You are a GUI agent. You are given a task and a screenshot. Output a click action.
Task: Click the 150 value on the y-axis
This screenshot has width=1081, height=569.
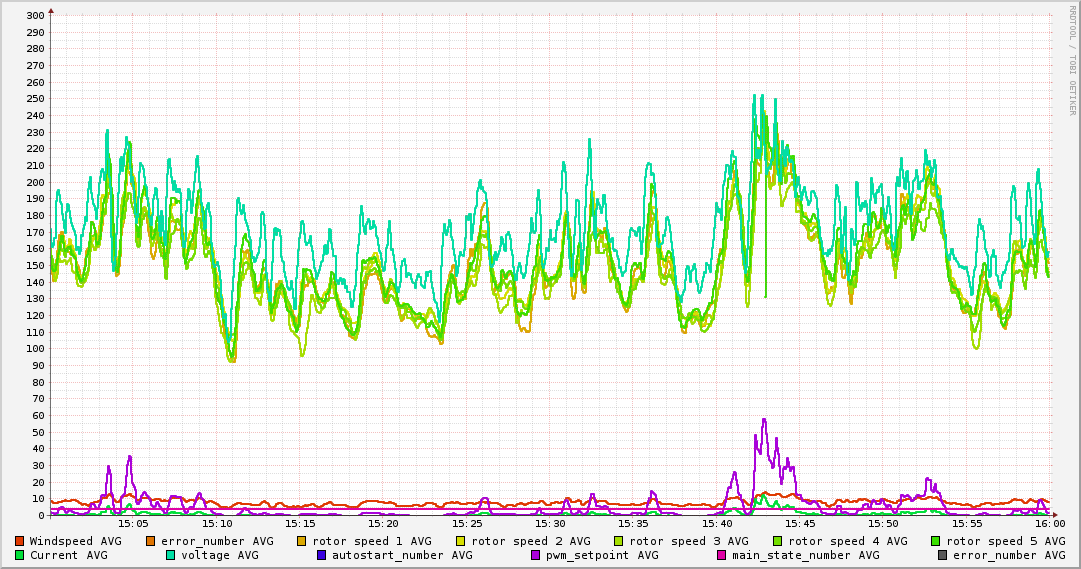[x=35, y=266]
